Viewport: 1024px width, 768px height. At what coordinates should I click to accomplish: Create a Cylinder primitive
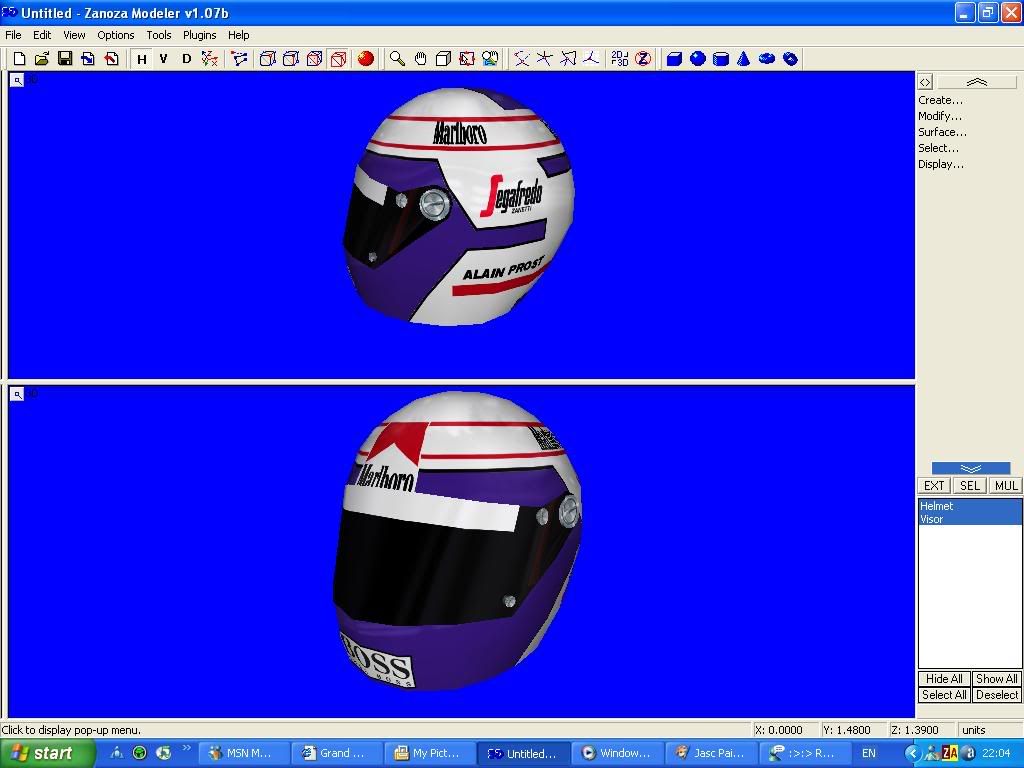click(722, 59)
